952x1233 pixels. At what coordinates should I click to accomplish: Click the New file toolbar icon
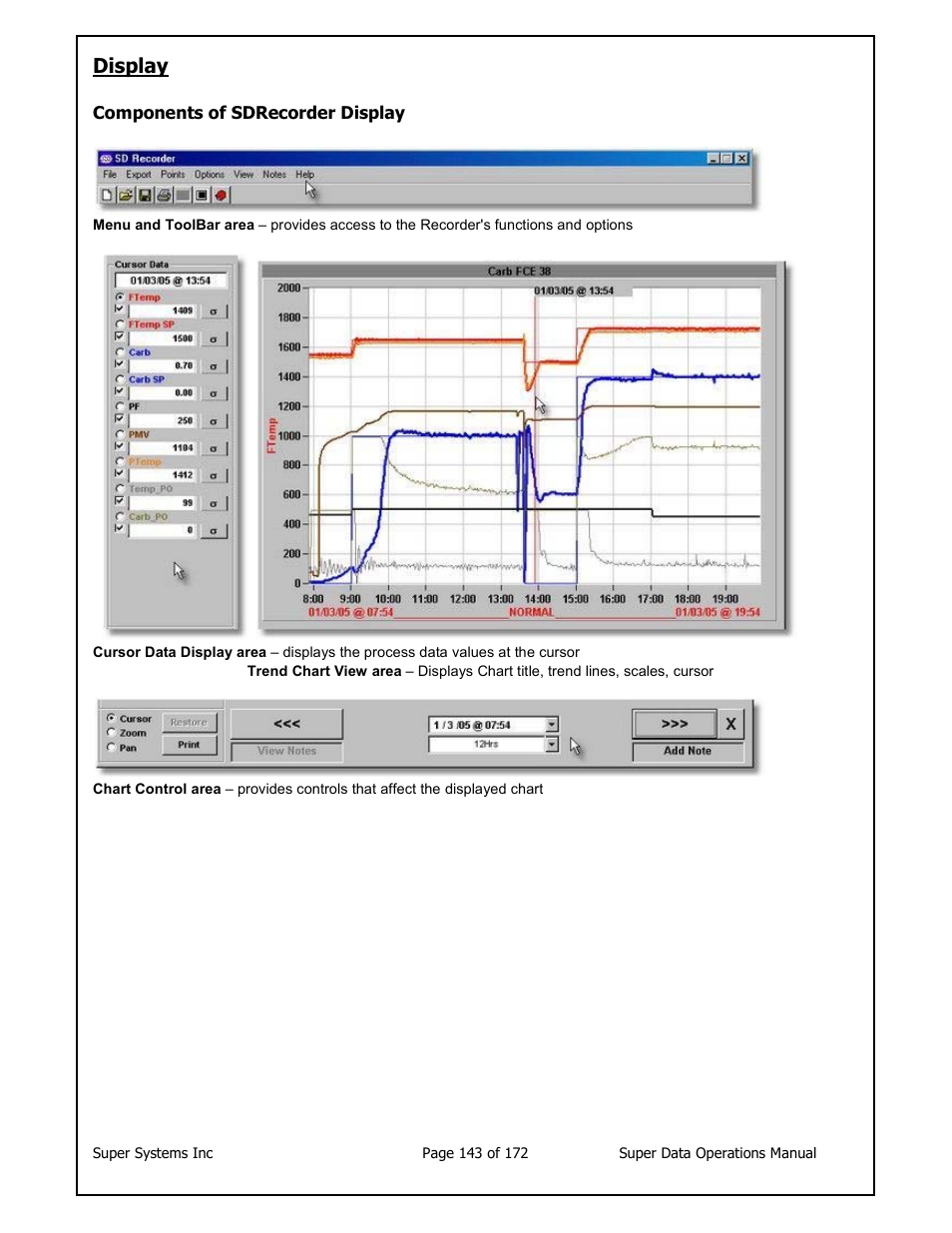[x=108, y=196]
